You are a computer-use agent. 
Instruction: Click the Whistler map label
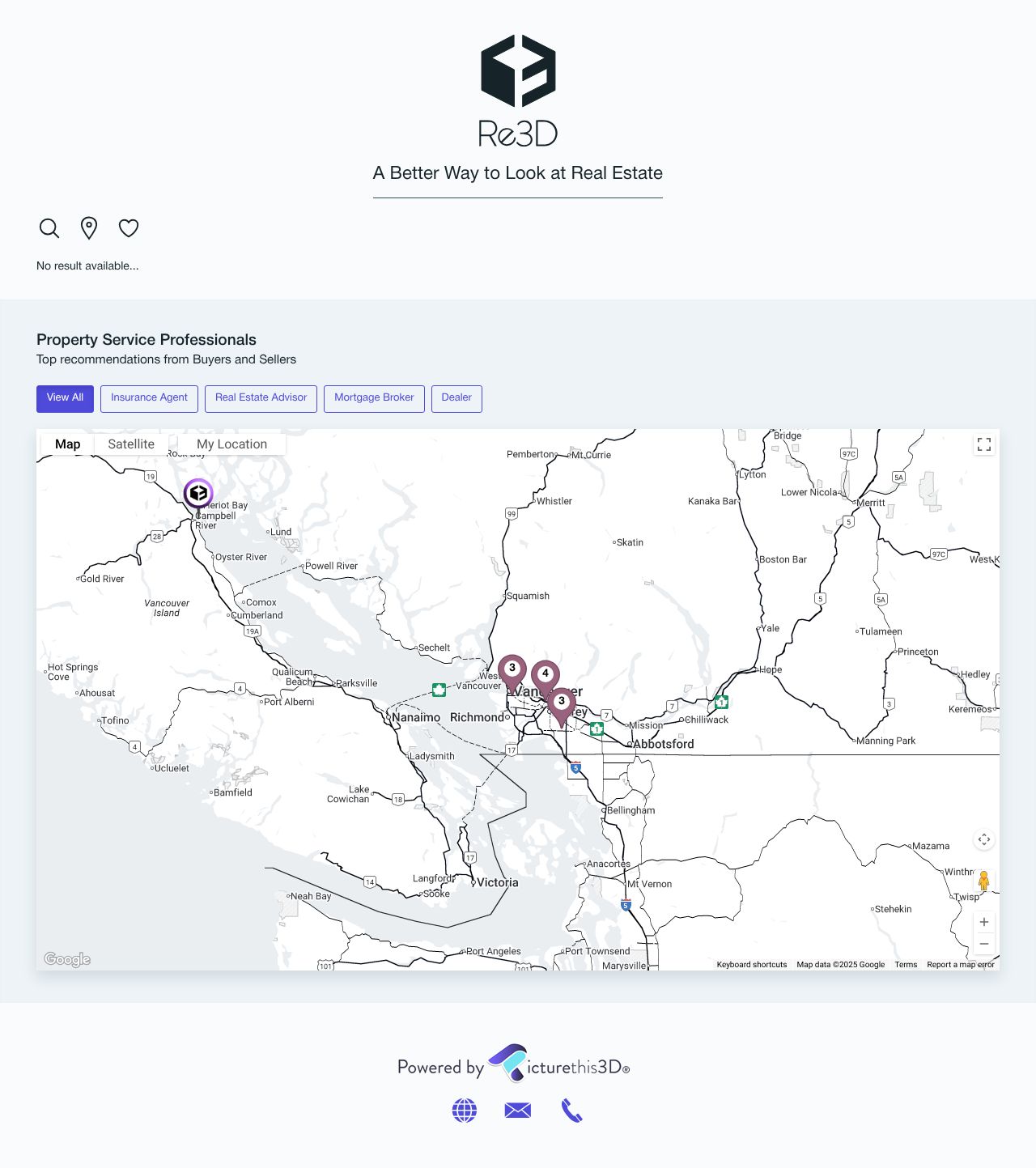[x=554, y=502]
